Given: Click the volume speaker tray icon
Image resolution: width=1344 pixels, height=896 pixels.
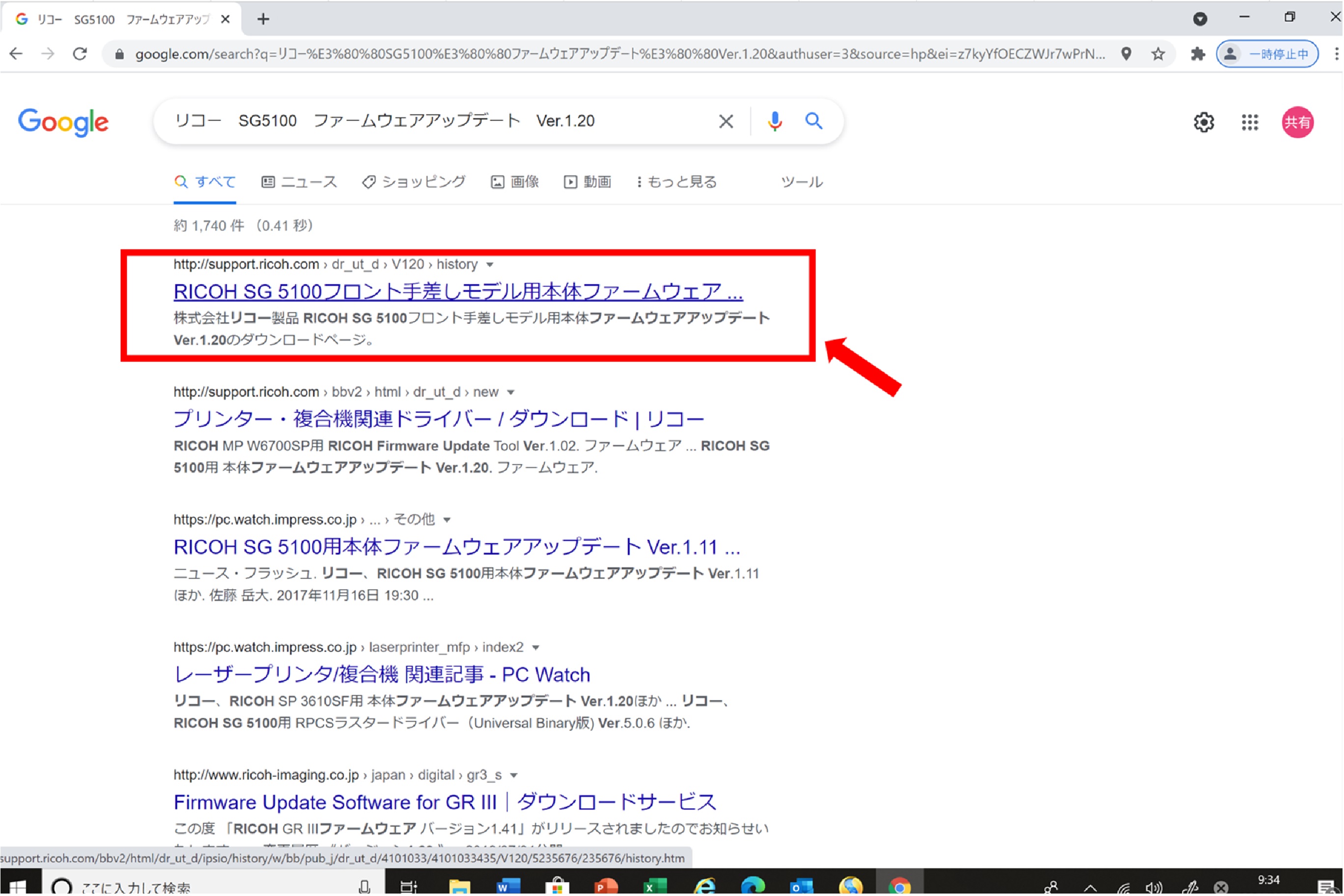Looking at the screenshot, I should [1154, 889].
